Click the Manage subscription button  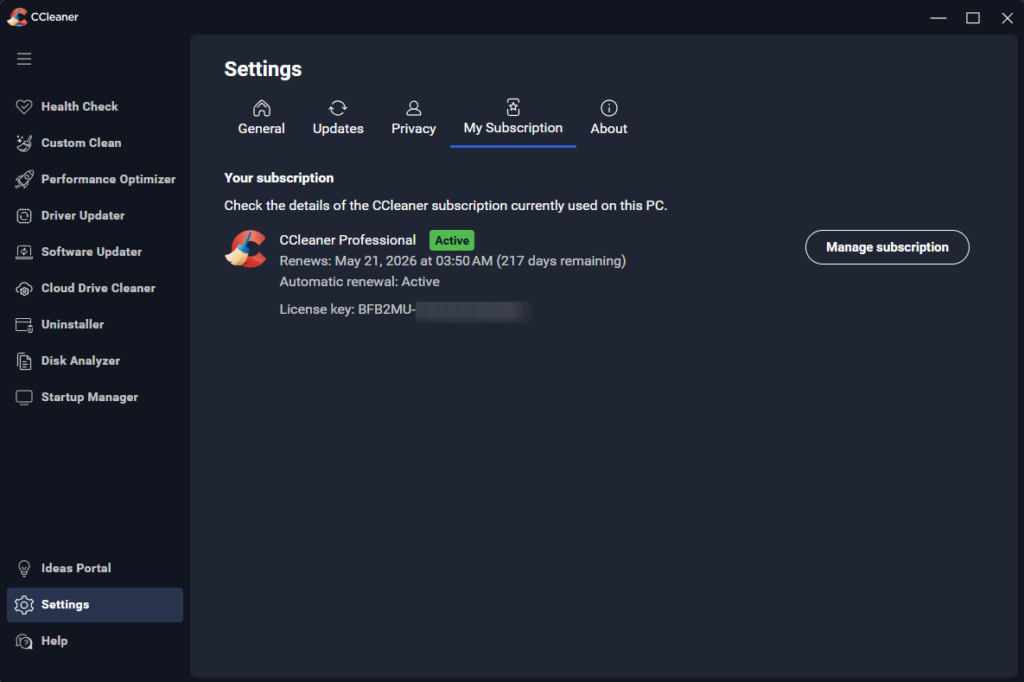[886, 247]
